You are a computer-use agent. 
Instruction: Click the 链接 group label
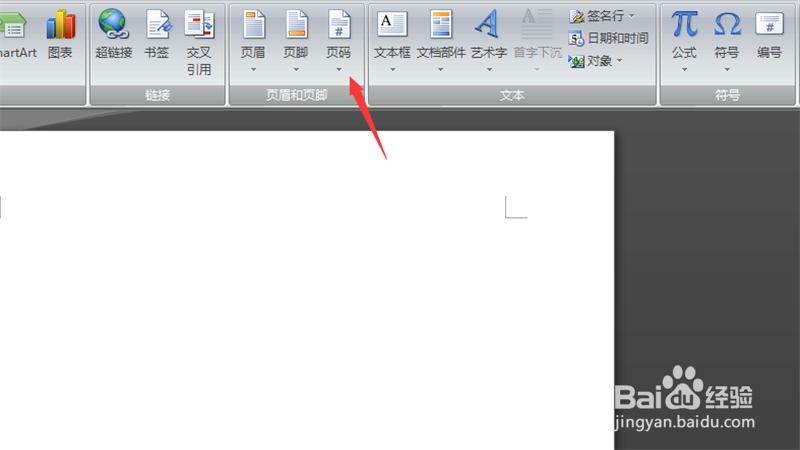157,95
